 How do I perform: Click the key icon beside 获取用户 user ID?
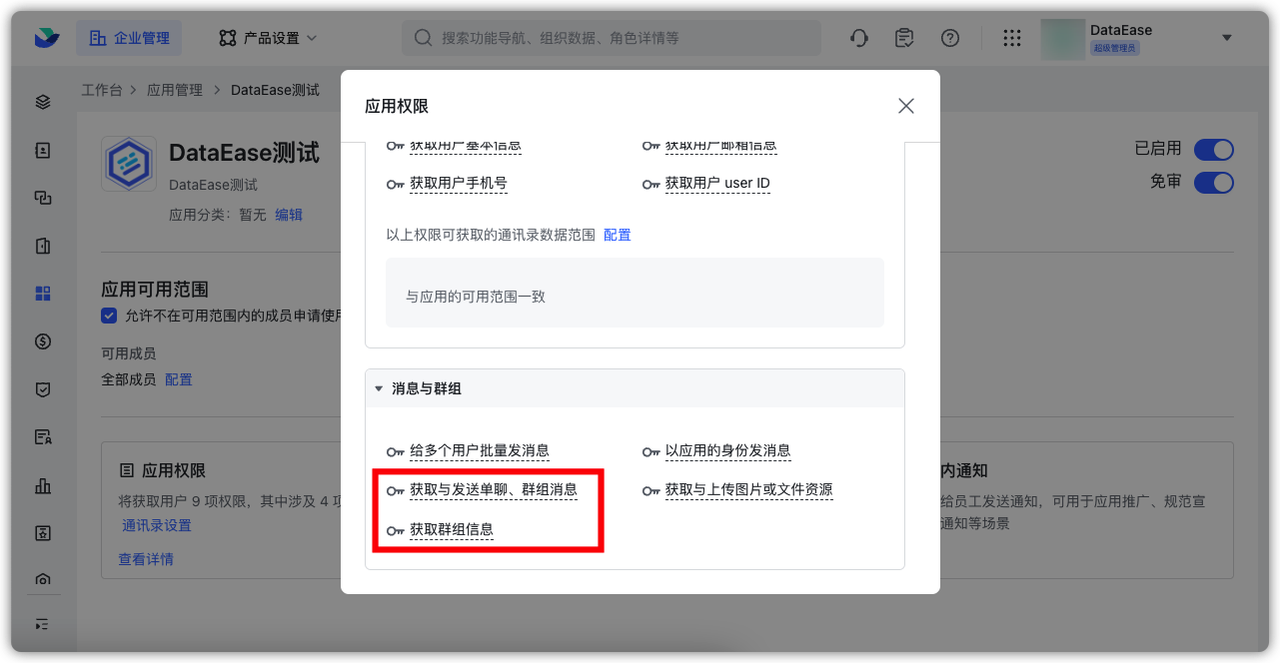tap(651, 185)
